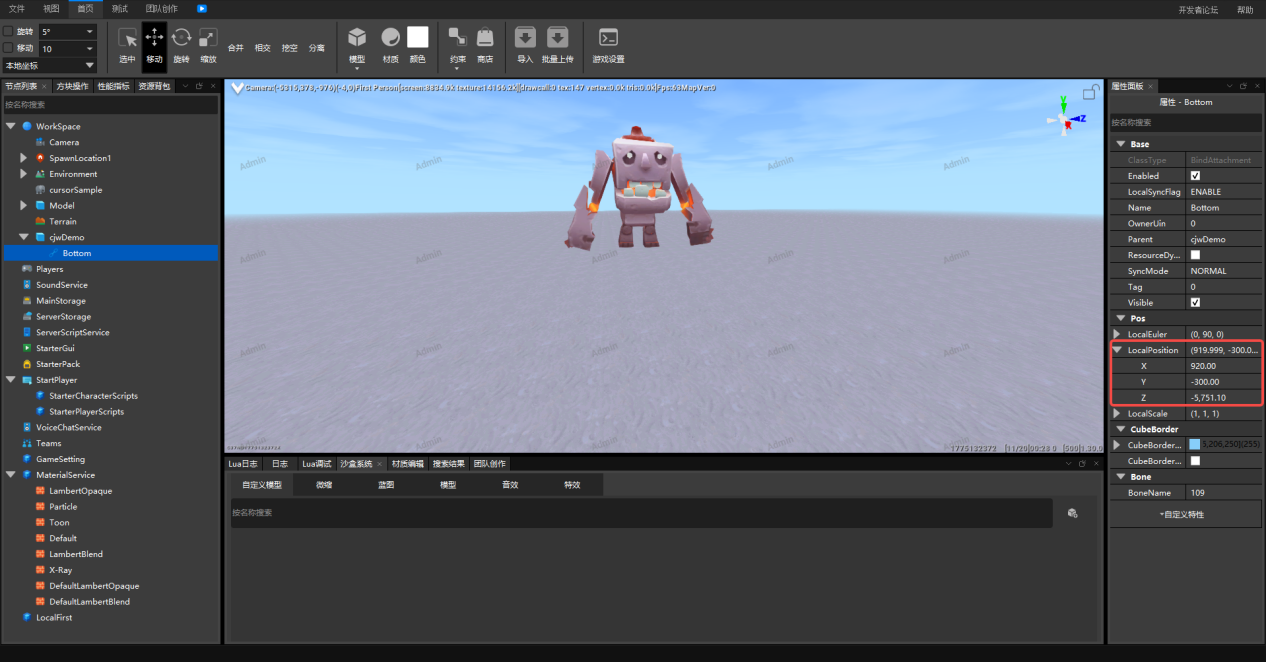This screenshot has width=1266, height=662.
Task: Switch to the 测试 test tab
Action: (120, 8)
